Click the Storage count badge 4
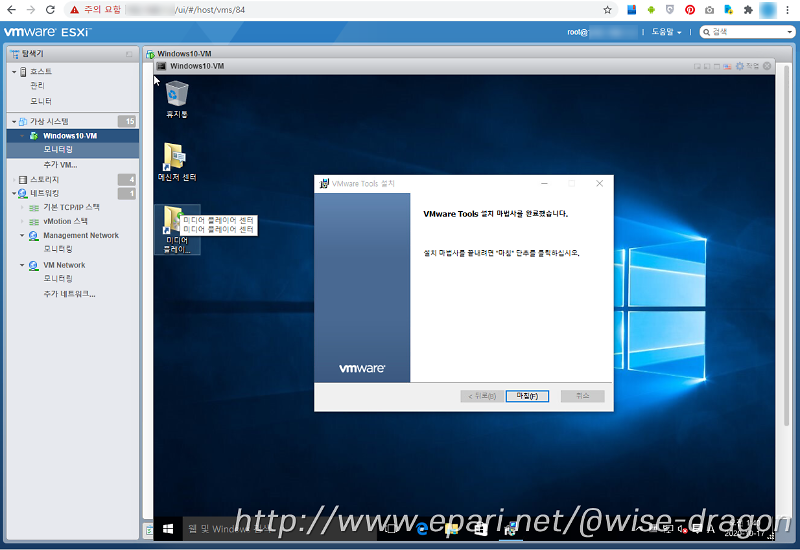The image size is (800, 550). click(127, 179)
